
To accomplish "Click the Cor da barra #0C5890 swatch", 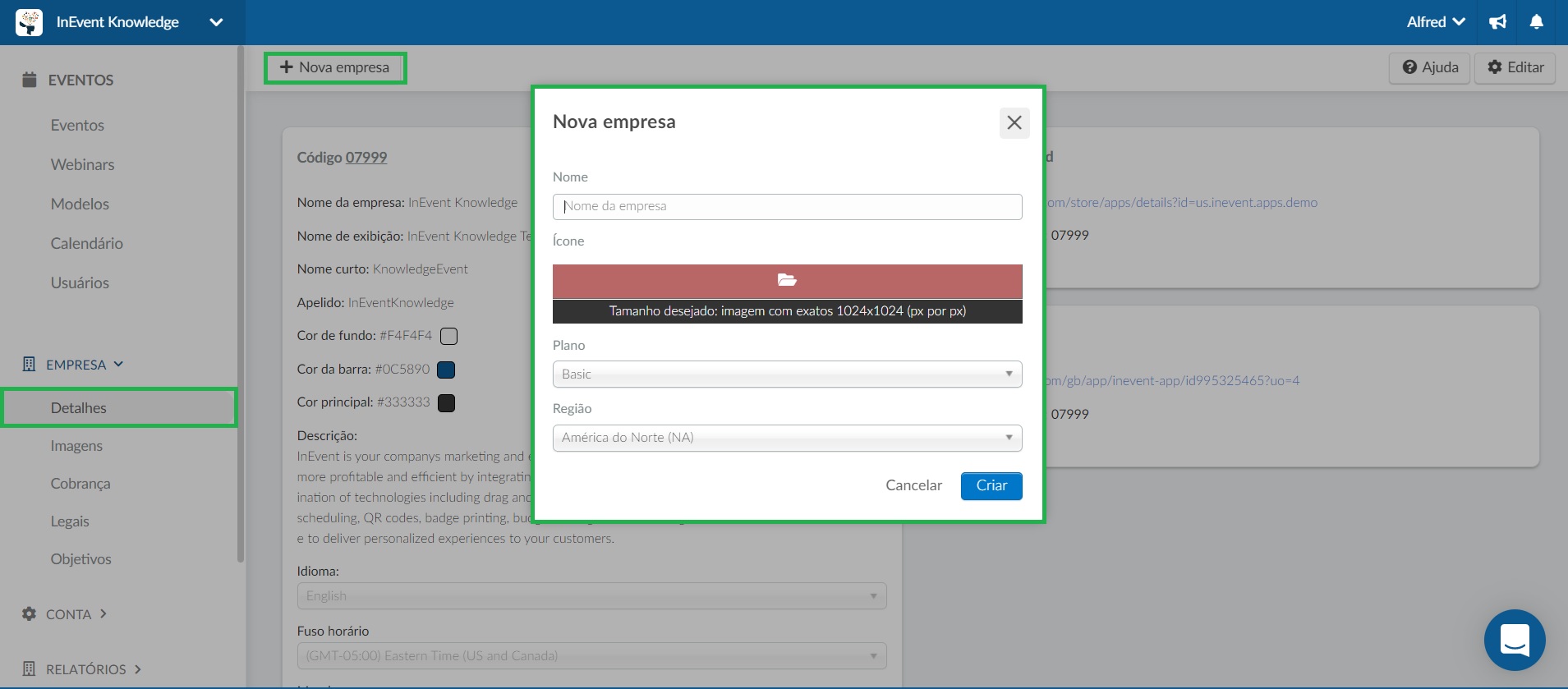I will tap(446, 370).
